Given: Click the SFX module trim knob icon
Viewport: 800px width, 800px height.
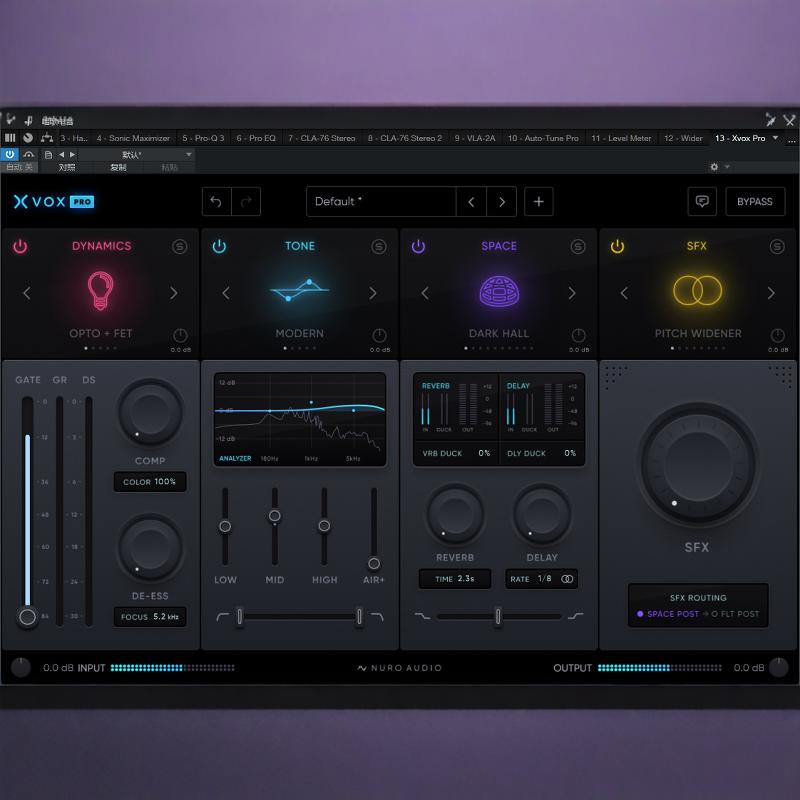Looking at the screenshot, I should click(777, 335).
